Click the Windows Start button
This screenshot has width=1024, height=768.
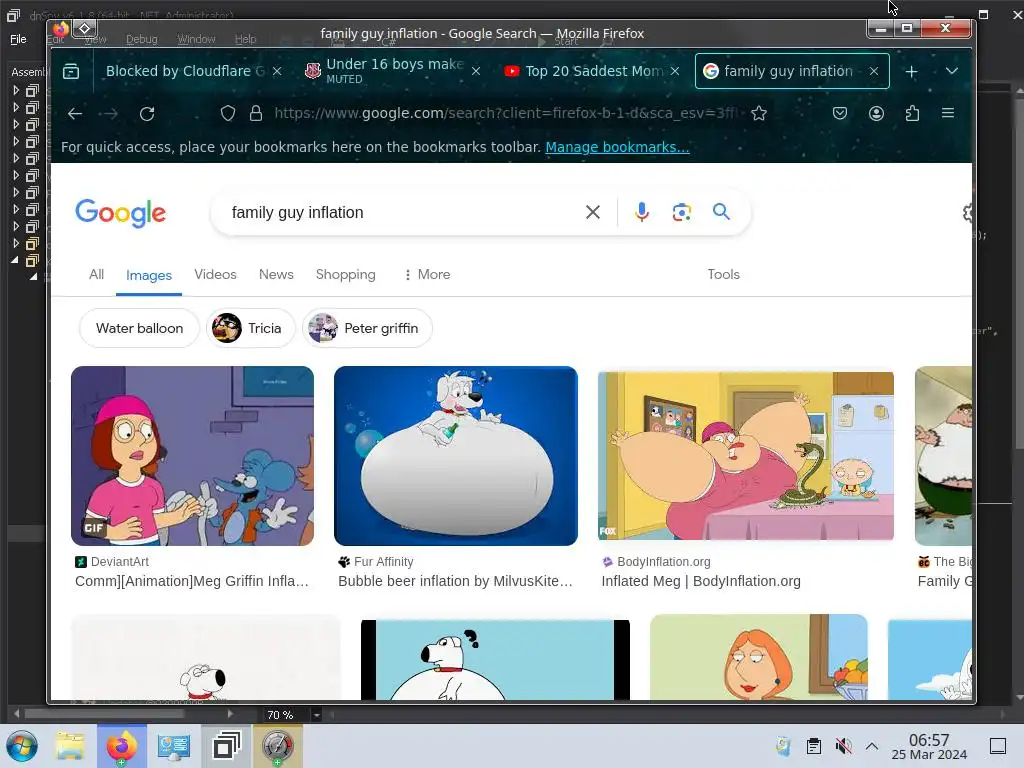(x=22, y=746)
